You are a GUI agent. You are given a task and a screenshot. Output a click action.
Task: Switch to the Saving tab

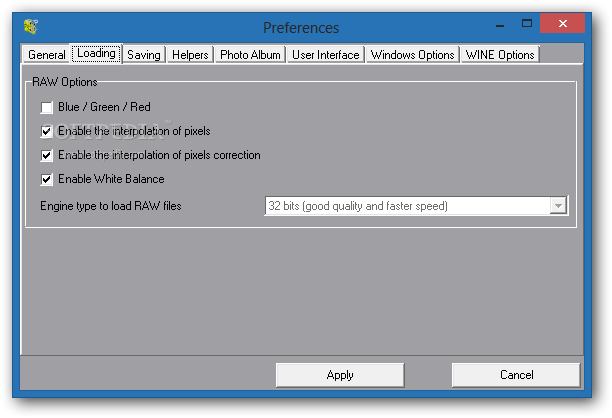click(144, 55)
